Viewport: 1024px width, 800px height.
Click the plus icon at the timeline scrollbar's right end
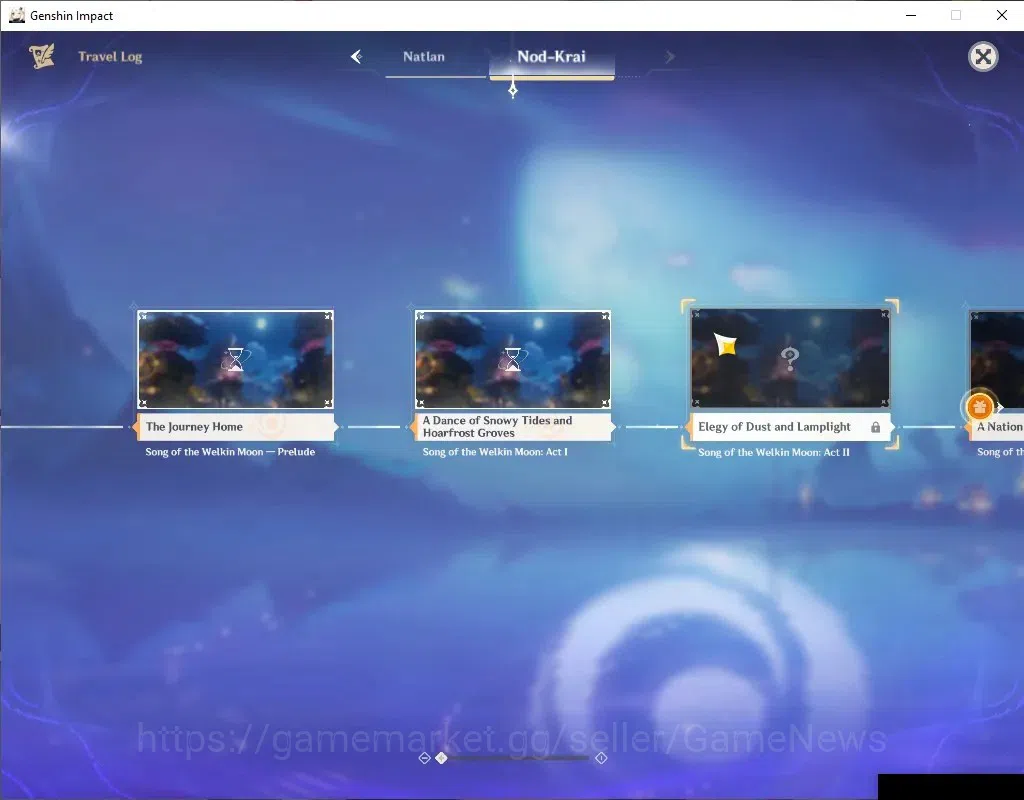[601, 758]
